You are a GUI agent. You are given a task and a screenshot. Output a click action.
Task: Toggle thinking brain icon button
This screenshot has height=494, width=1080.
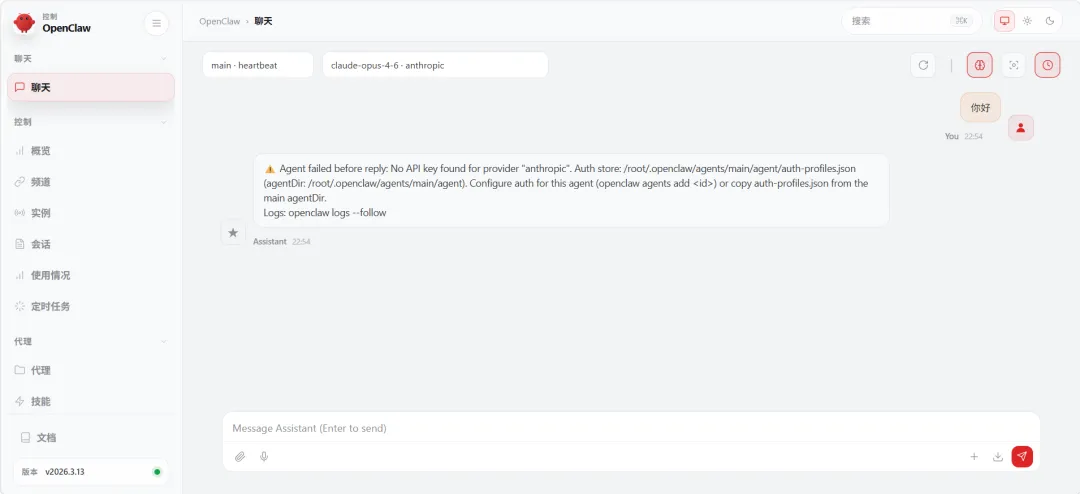point(979,65)
